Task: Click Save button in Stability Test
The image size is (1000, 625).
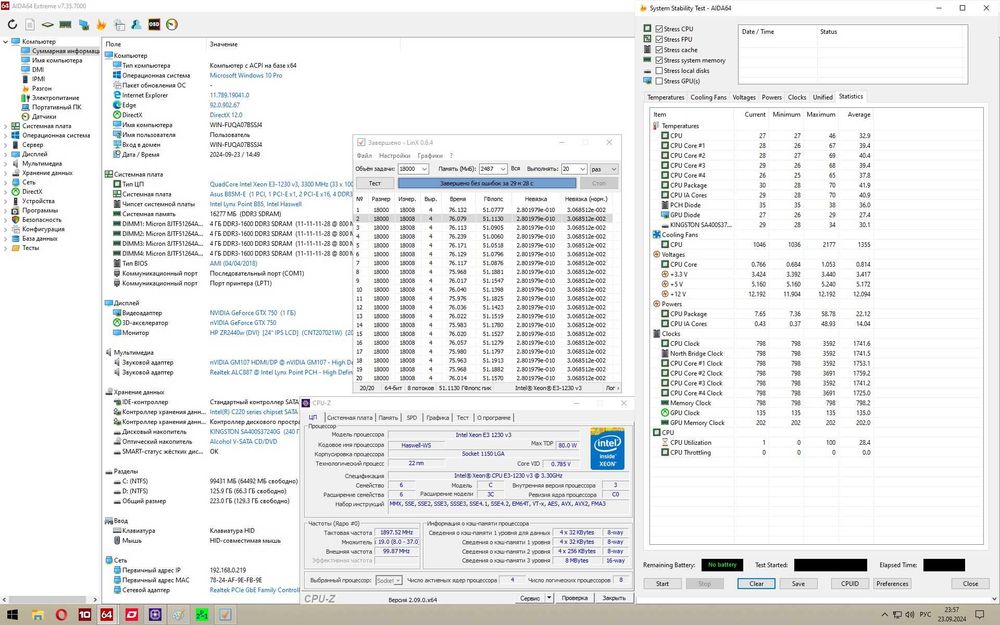Action: [798, 584]
